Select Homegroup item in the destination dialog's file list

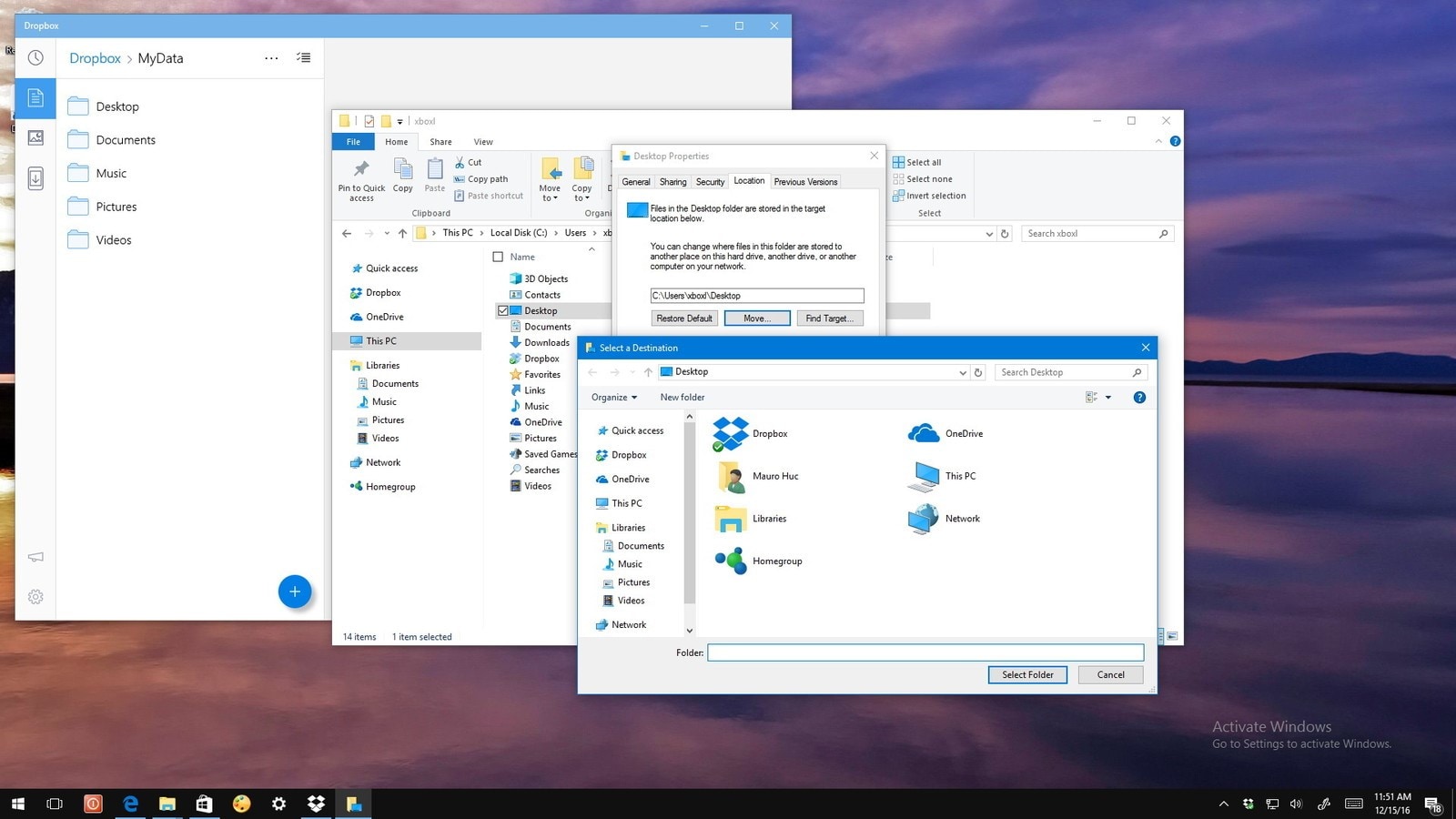point(758,561)
